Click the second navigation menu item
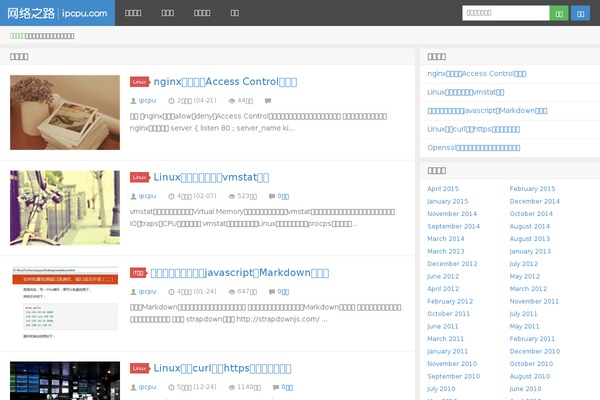Viewport: 600px width, 400px height. pos(168,13)
